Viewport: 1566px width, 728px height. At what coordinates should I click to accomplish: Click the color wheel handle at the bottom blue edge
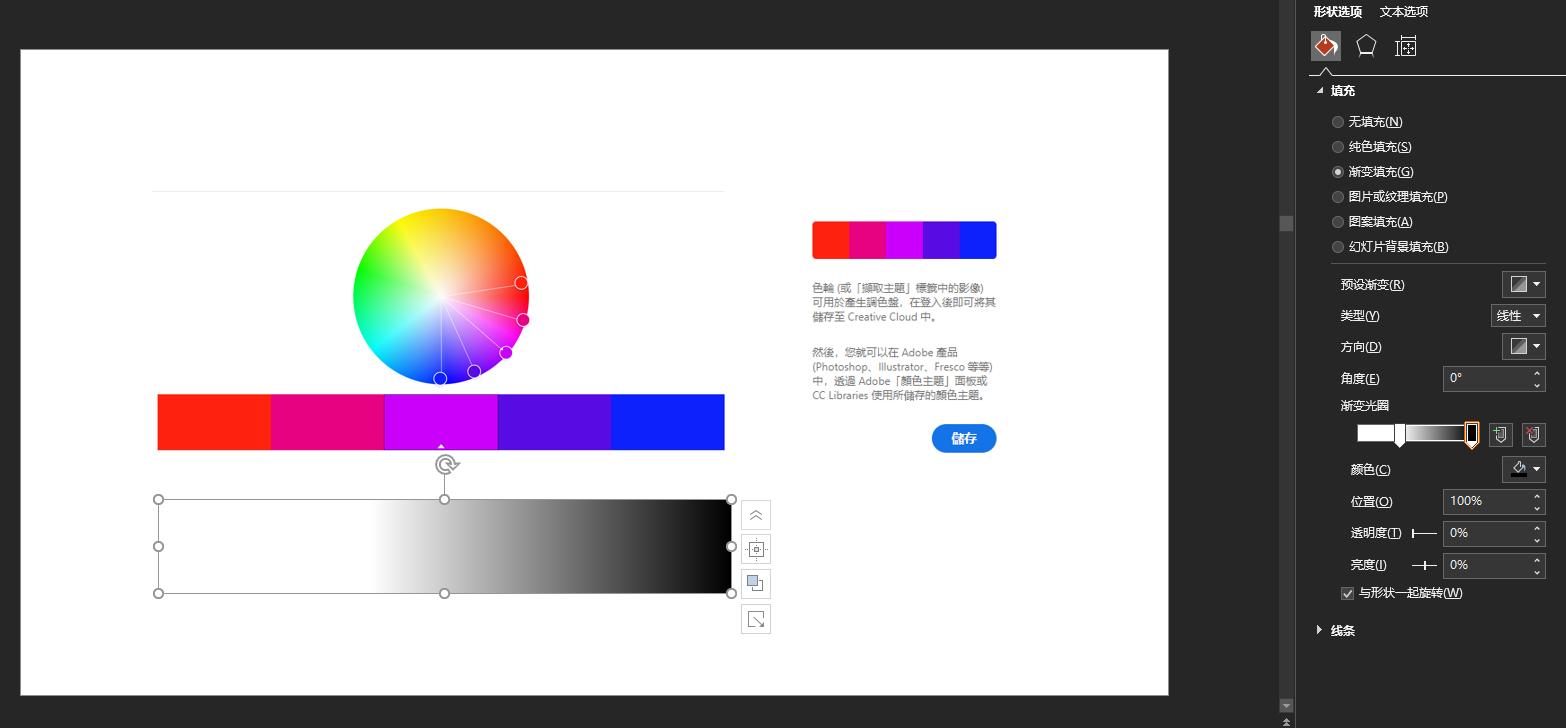coord(440,378)
